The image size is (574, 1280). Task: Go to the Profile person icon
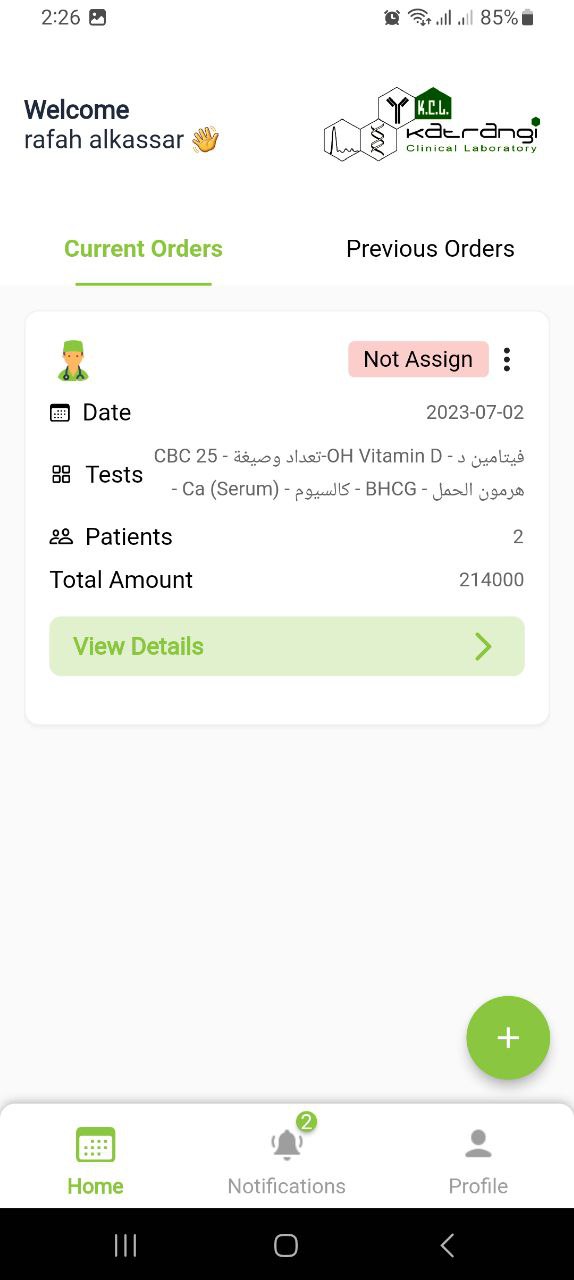pos(478,1144)
